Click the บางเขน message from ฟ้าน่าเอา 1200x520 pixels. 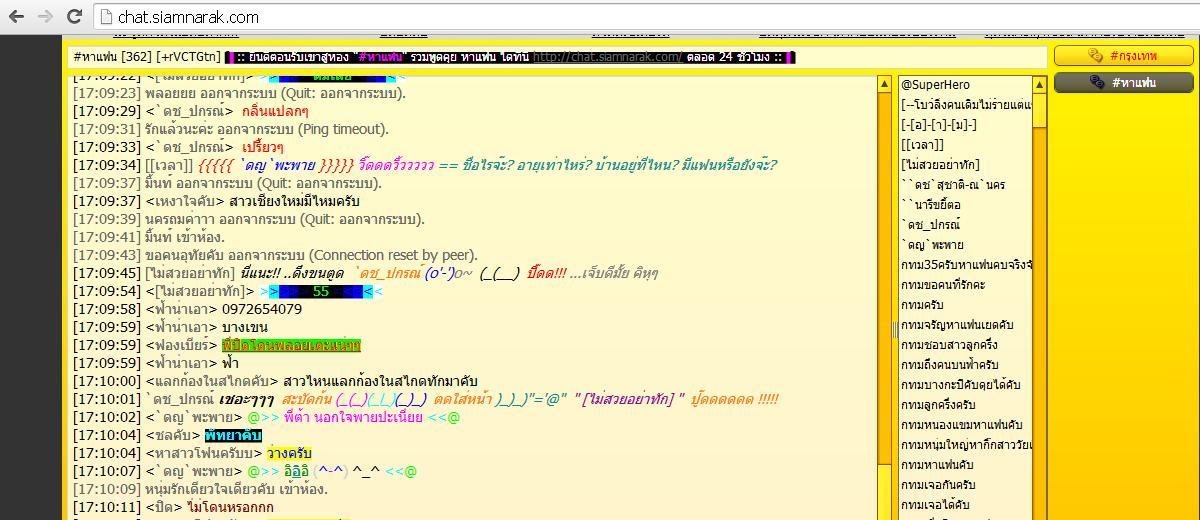(x=243, y=327)
